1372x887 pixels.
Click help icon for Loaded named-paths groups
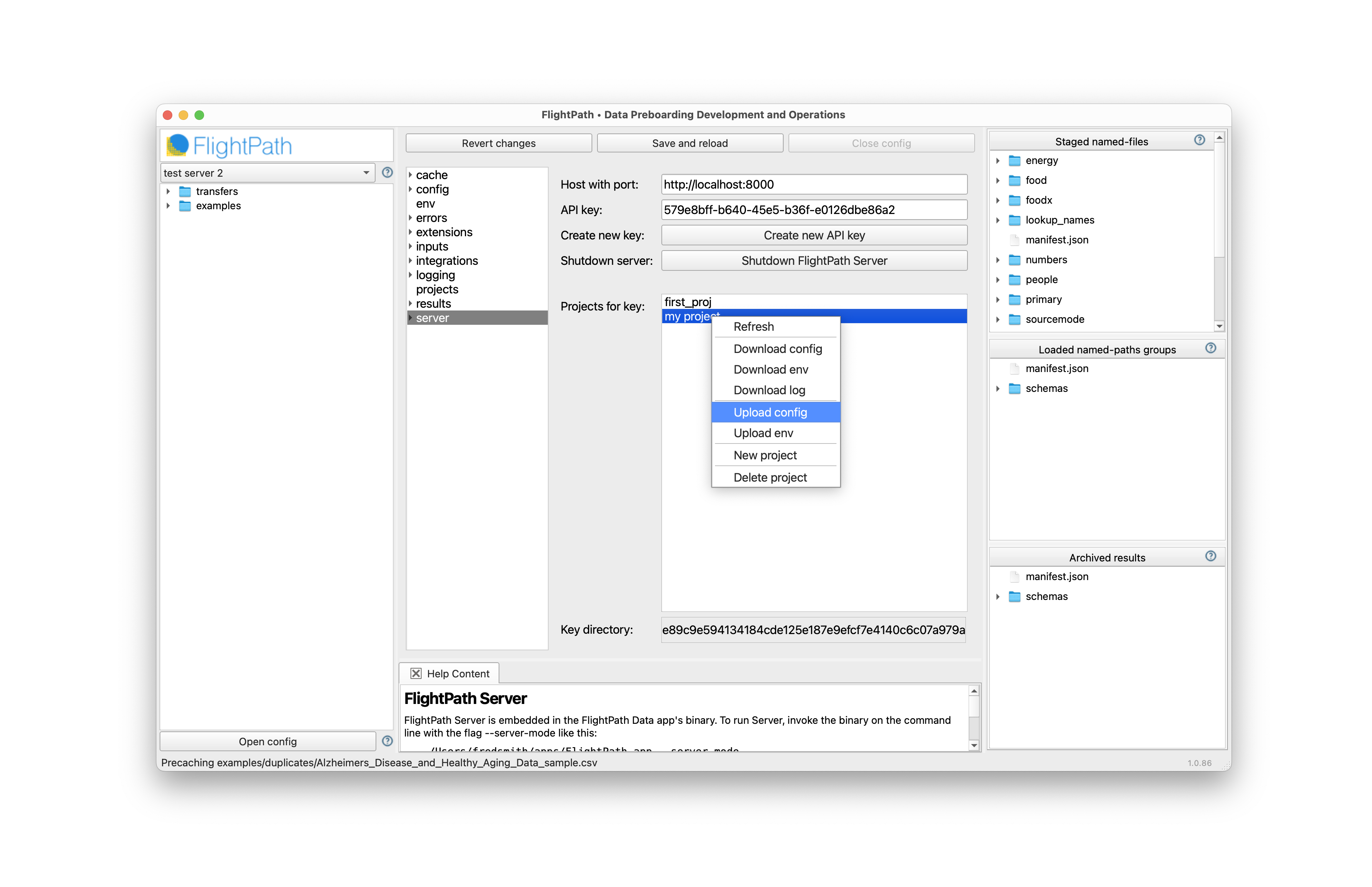1210,348
